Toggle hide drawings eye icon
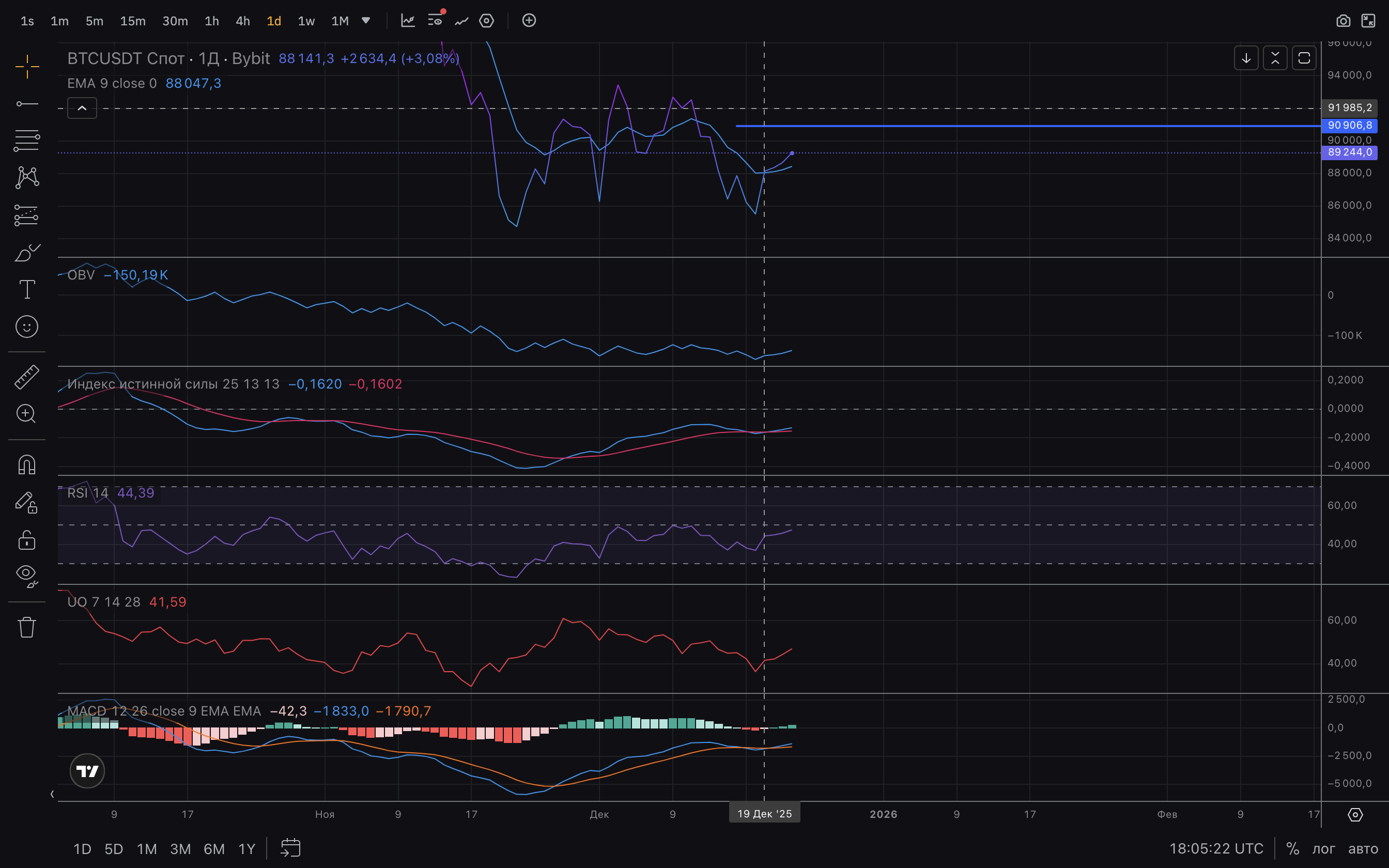Screen dimensions: 1389x868 tap(27, 575)
